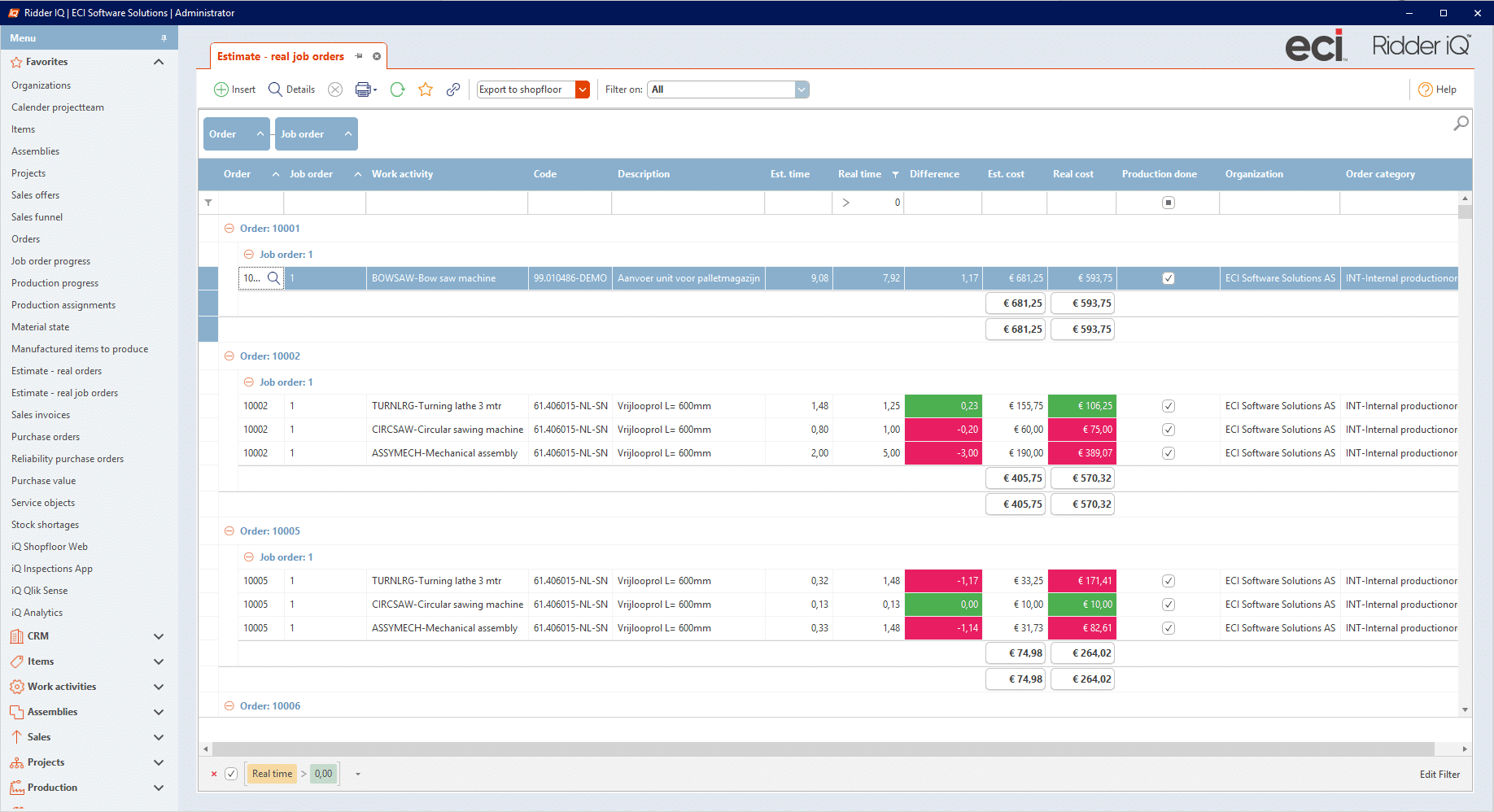Click the Work activity filter input field
The height and width of the screenshot is (812, 1494).
point(446,203)
